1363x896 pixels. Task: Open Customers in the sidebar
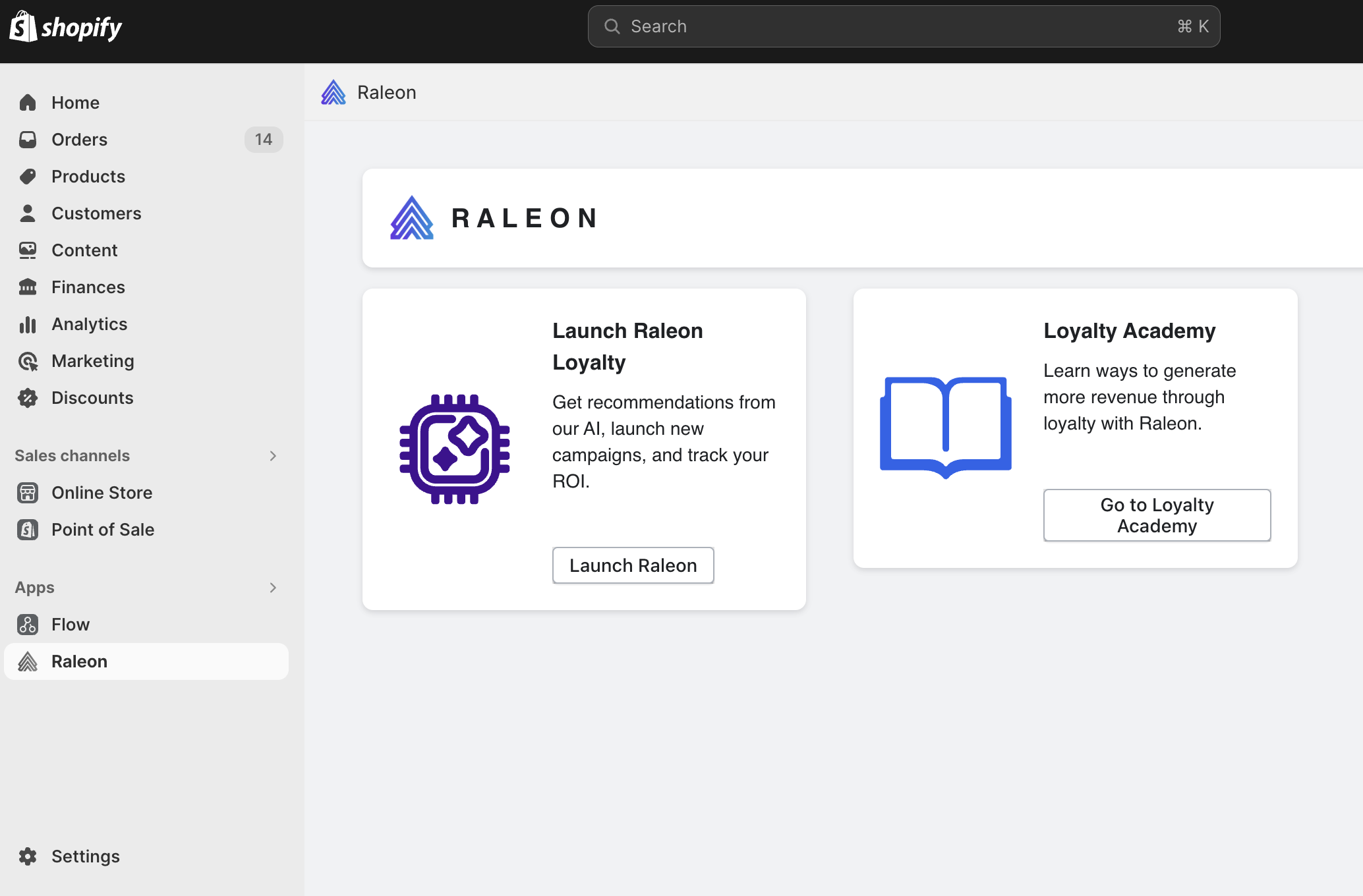(96, 213)
